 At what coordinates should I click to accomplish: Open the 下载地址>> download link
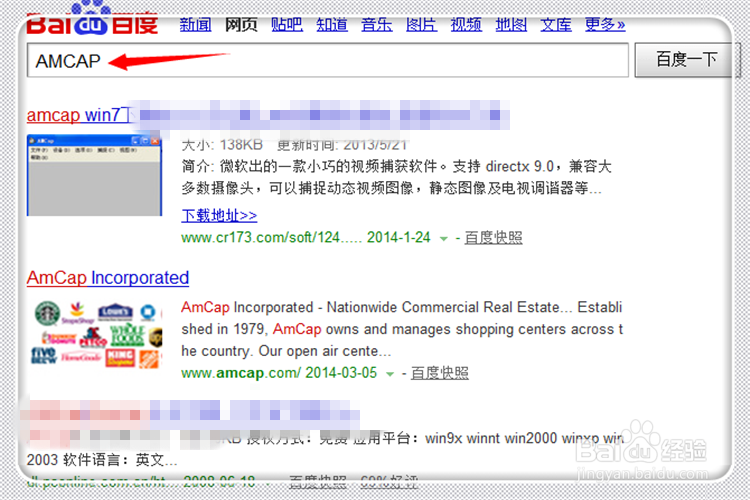(219, 215)
